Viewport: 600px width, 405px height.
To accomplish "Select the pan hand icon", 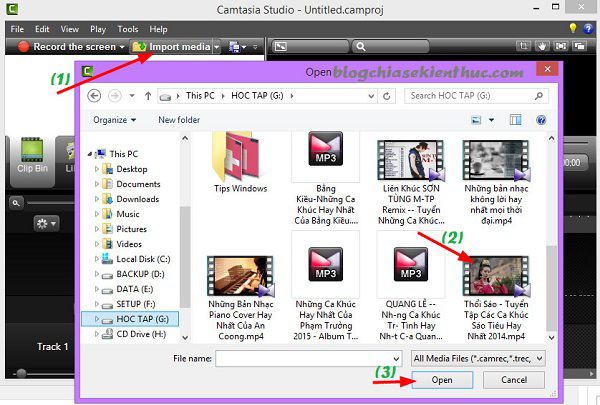I will [542, 46].
